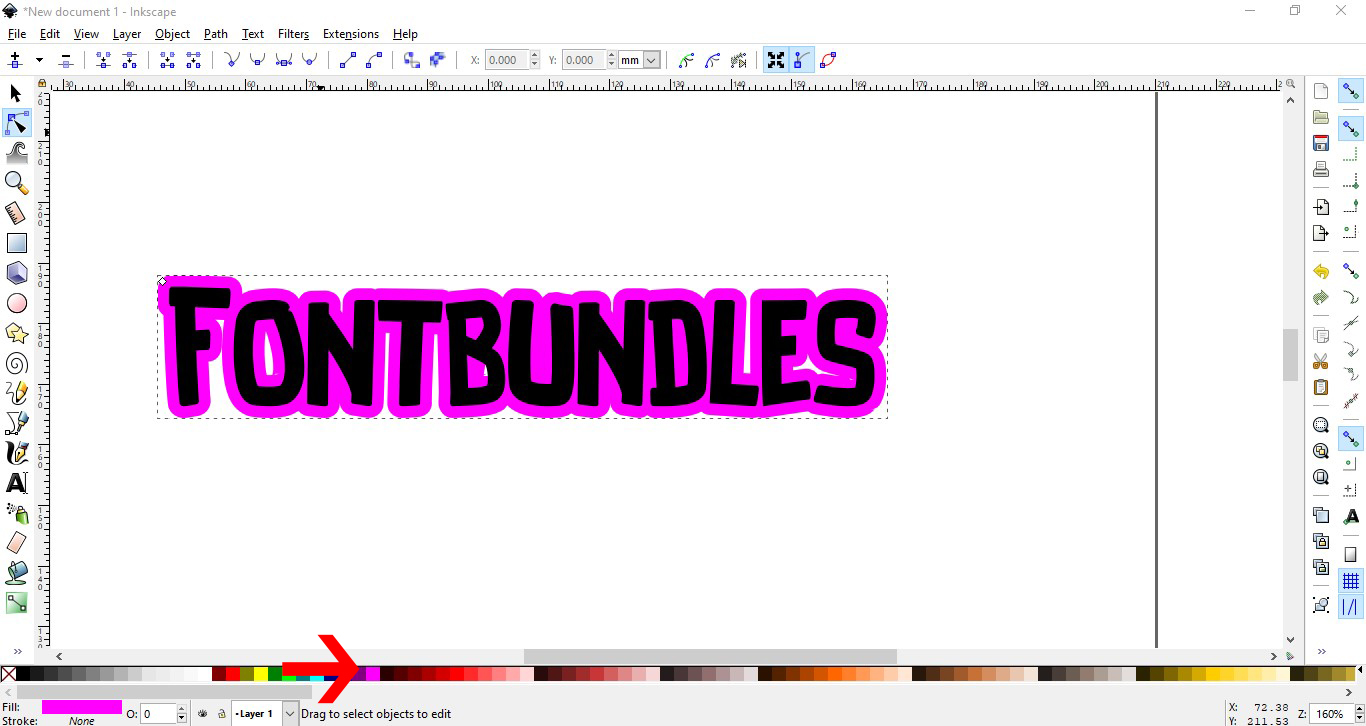Pick the magenta swatch in palette
Viewport: 1366px width, 726px height.
tap(373, 674)
